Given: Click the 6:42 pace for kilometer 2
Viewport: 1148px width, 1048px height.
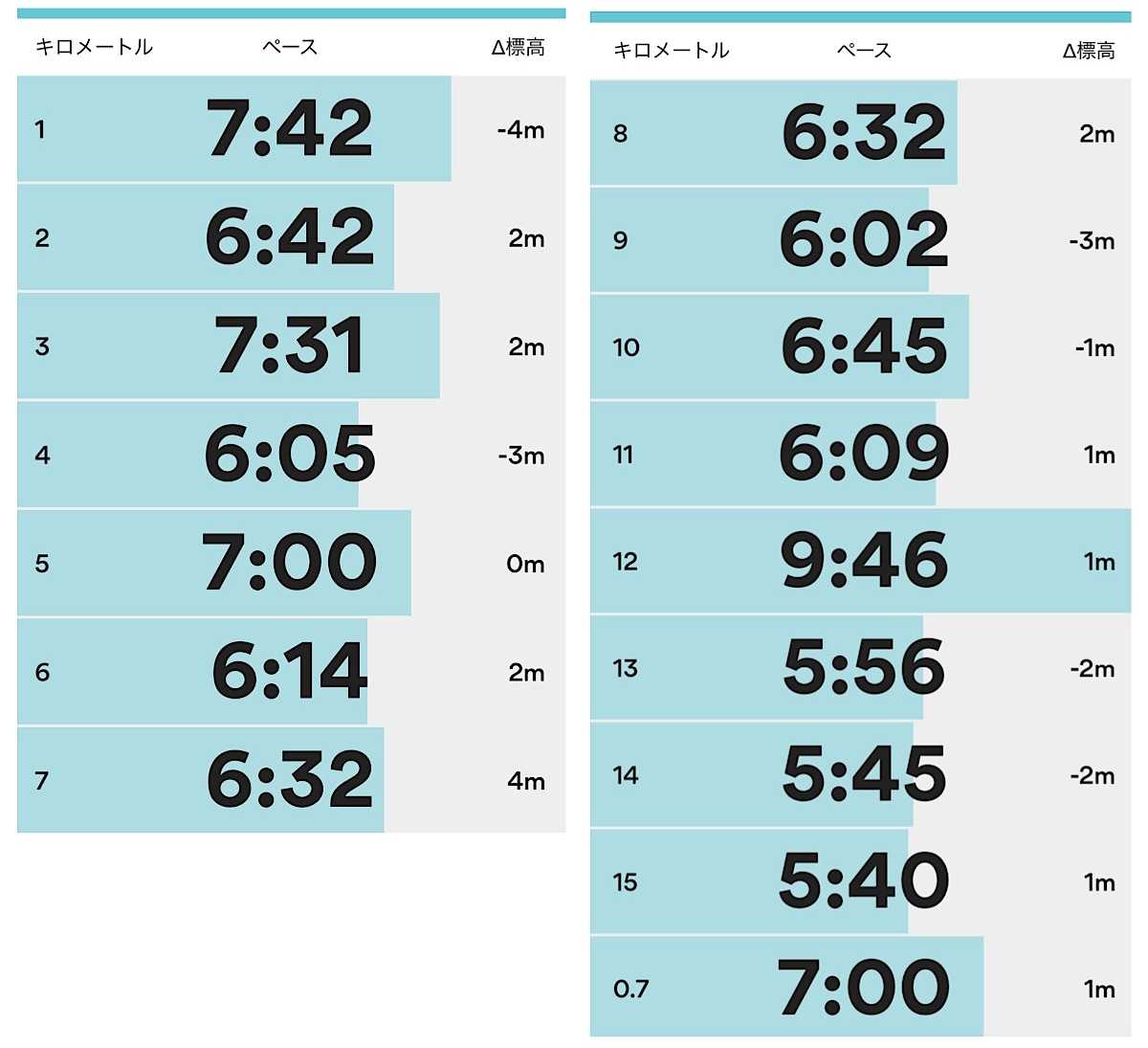Looking at the screenshot, I should click(x=289, y=237).
